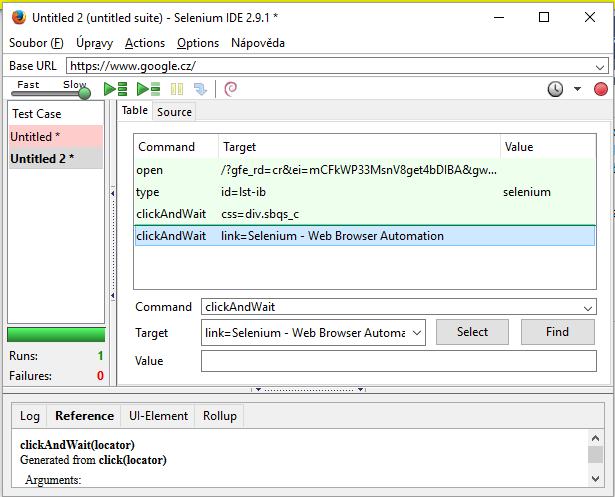This screenshot has width=615, height=497.
Task: Minimize the Selenium IDE window
Action: (x=499, y=18)
